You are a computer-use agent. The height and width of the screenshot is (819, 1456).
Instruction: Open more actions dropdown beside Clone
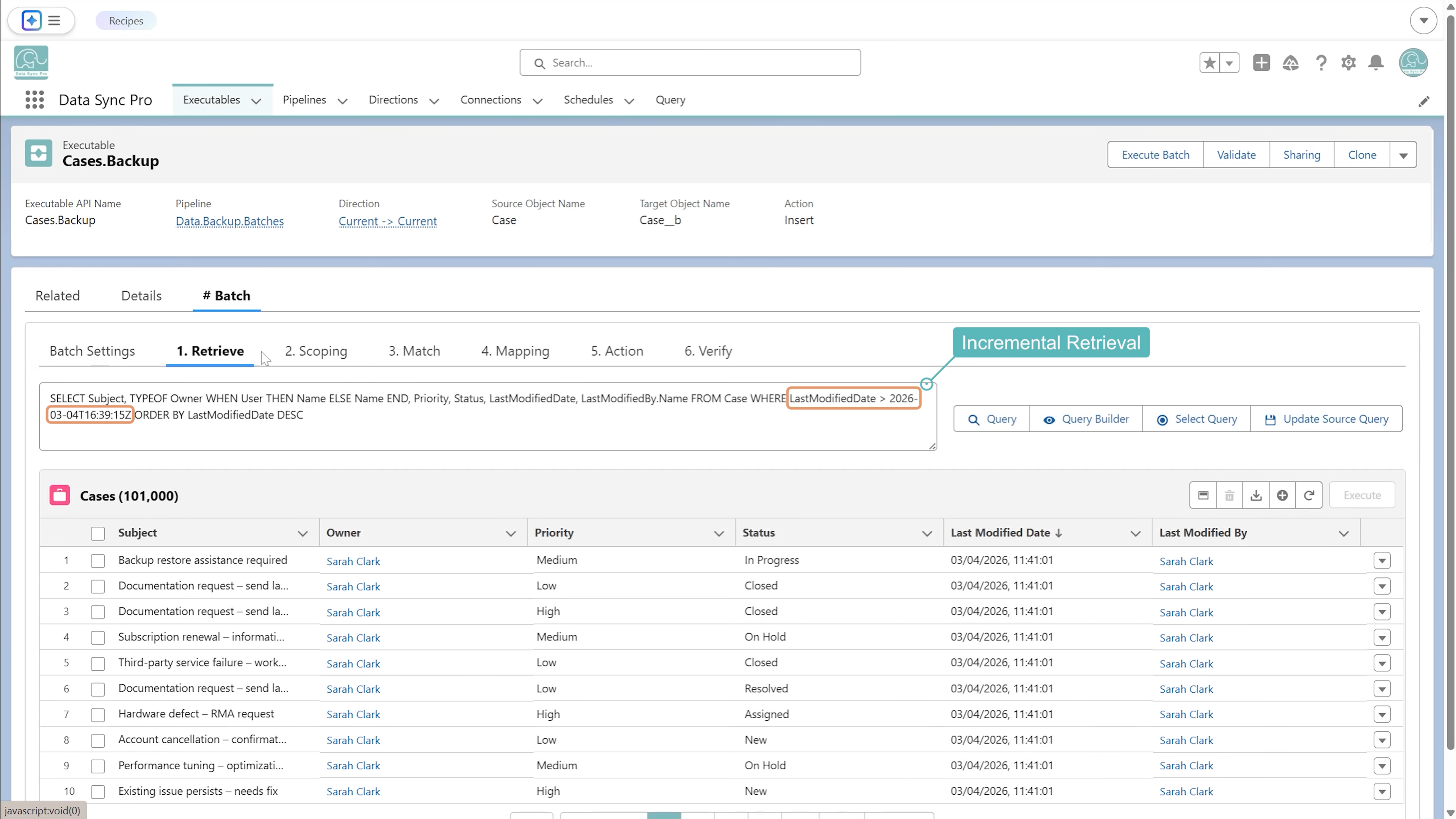[1403, 155]
